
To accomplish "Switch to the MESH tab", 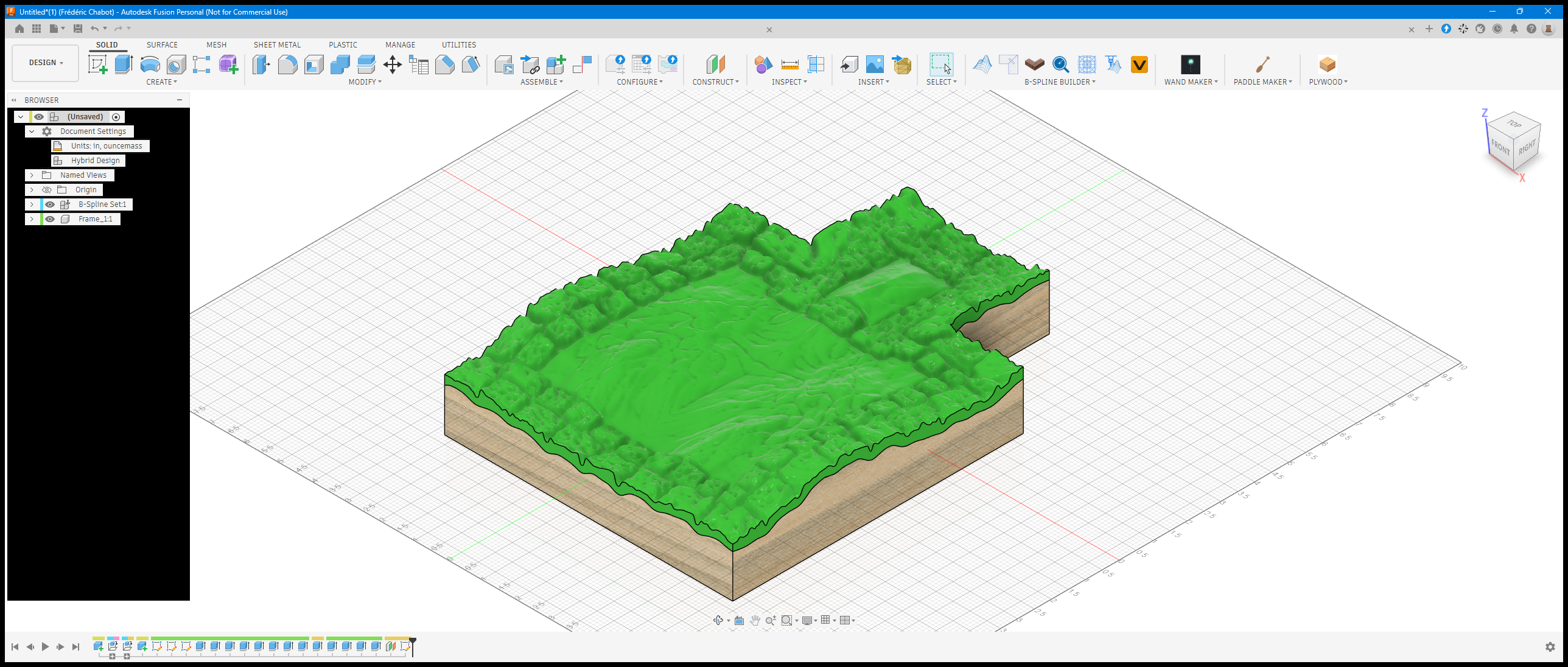I will click(216, 45).
